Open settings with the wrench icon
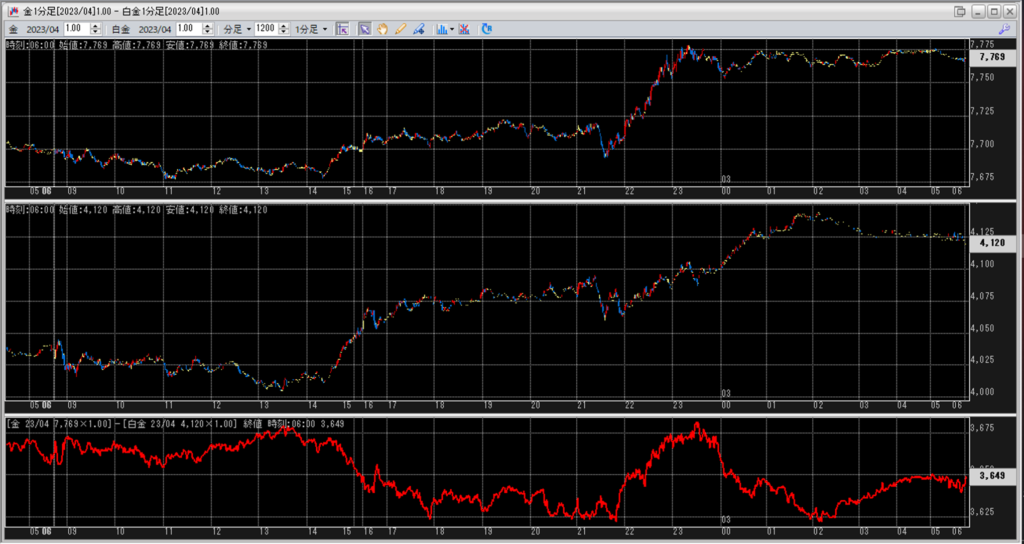The height and width of the screenshot is (544, 1024). (1005, 29)
